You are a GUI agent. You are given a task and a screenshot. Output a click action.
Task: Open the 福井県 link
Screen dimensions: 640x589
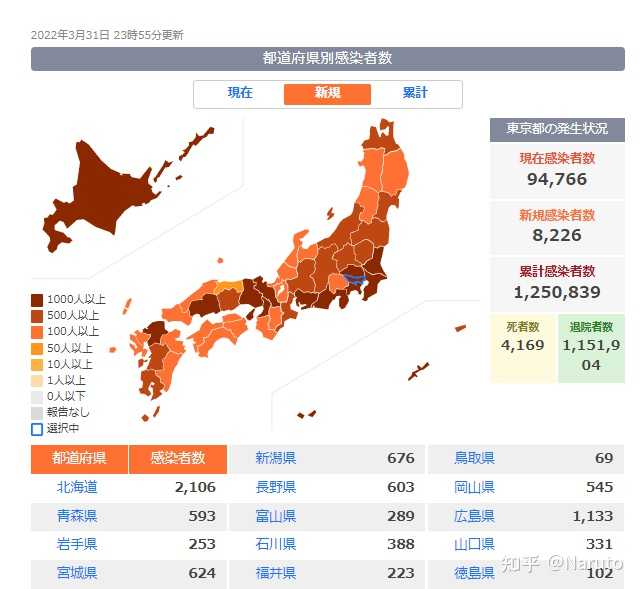[276, 573]
